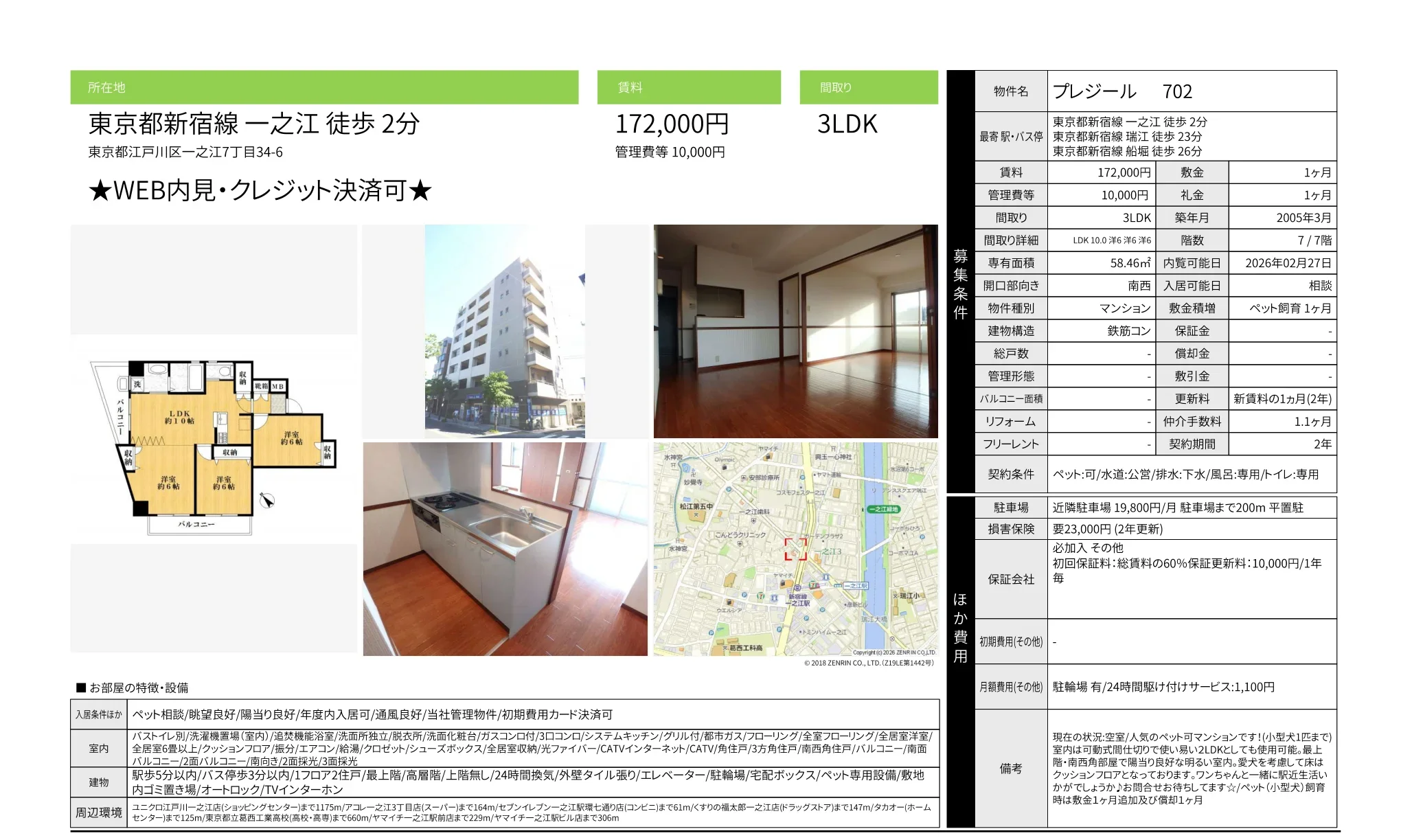
Task: Click the compass north arrow on floor plan
Action: click(267, 501)
